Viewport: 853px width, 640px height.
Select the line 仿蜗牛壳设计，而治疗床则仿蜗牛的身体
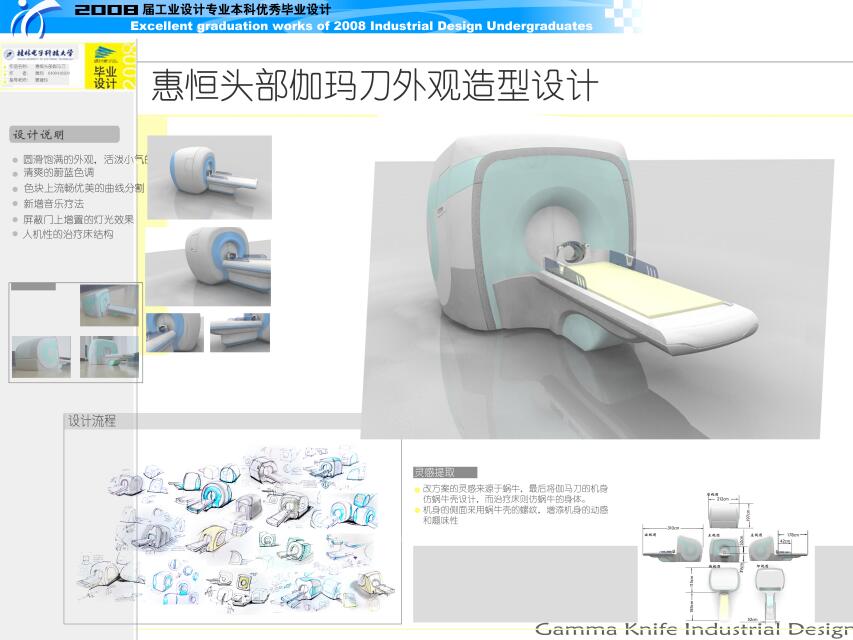[505, 499]
